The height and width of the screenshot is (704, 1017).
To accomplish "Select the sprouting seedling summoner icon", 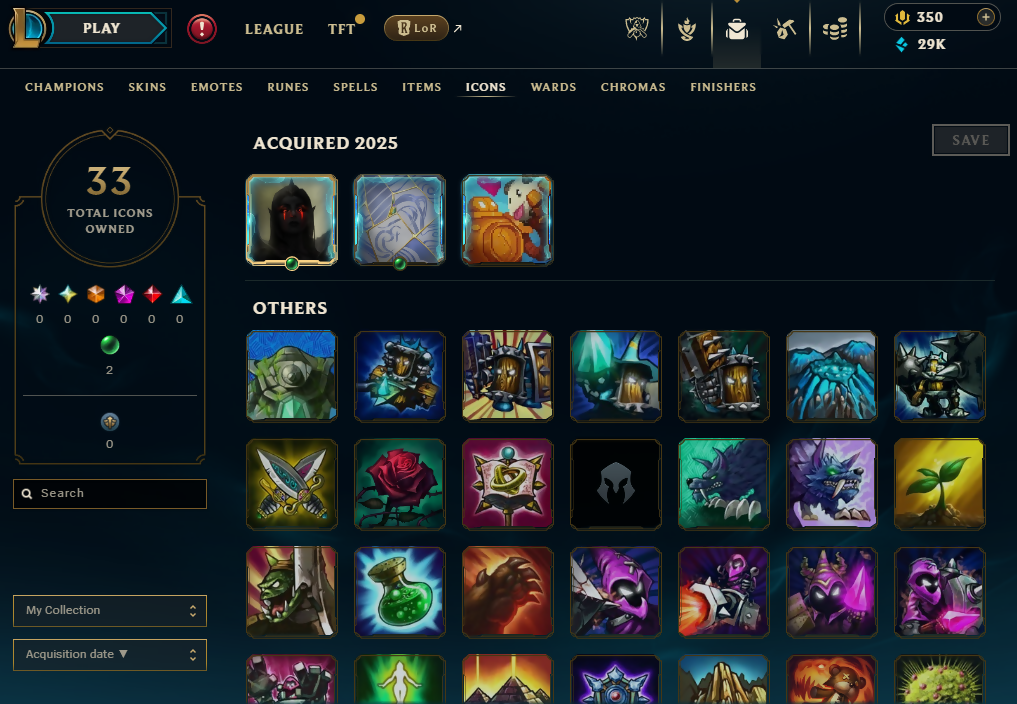I will (x=939, y=484).
